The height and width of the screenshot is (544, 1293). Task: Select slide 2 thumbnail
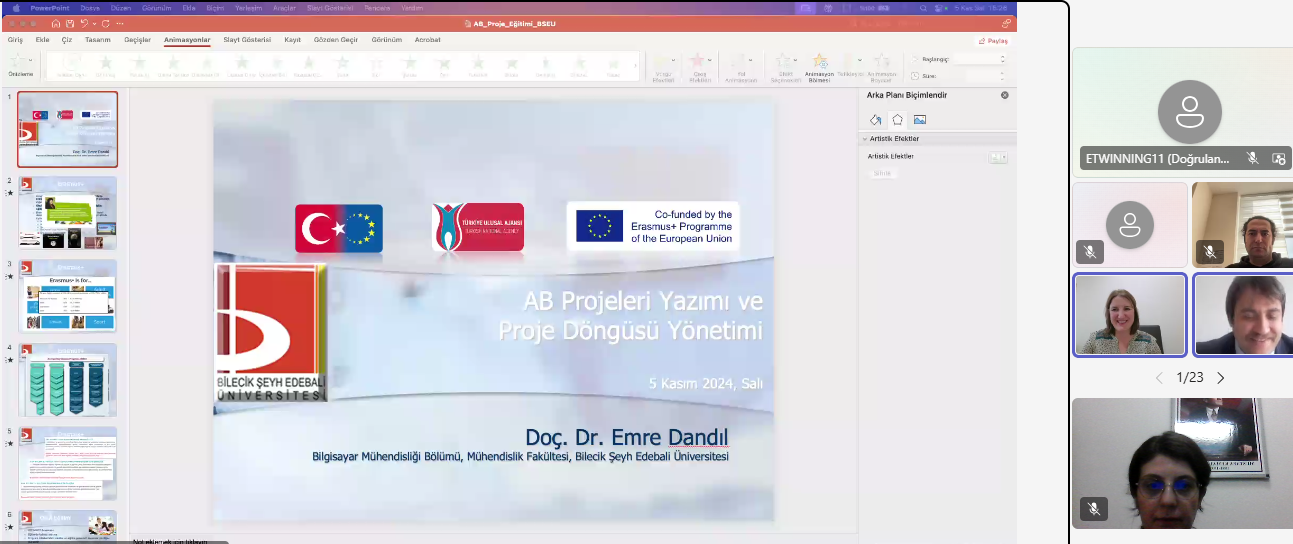67,213
